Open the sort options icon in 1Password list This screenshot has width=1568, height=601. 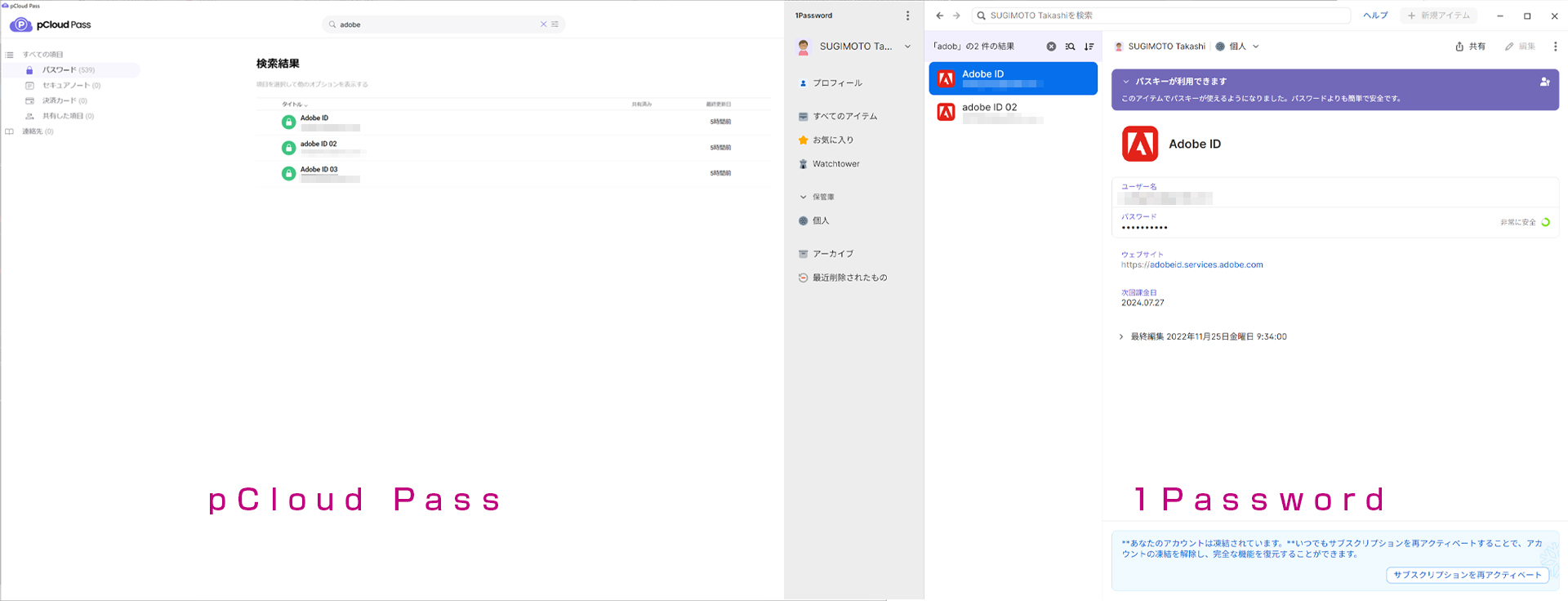point(1089,47)
